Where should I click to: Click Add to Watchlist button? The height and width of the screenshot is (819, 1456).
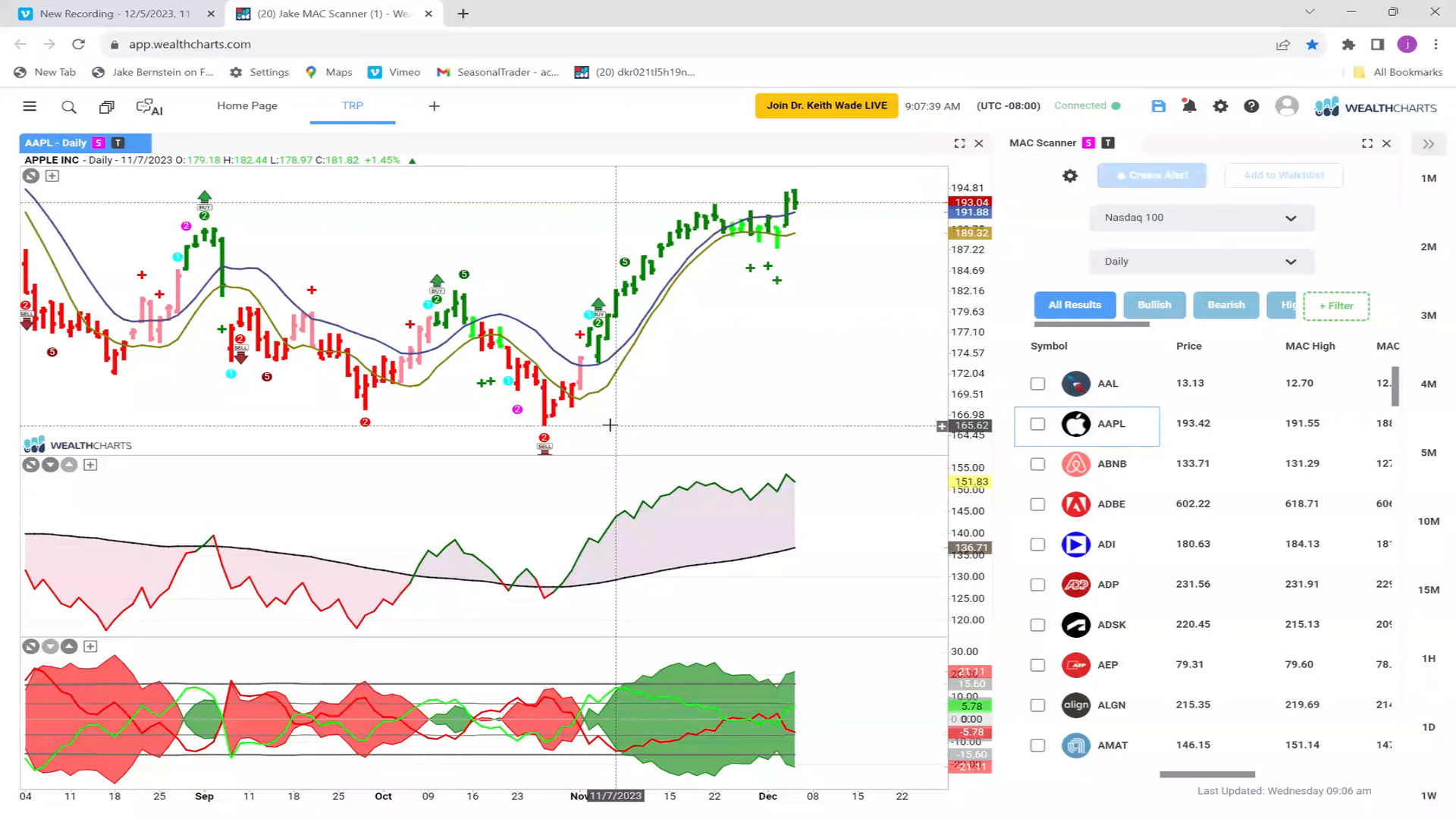pyautogui.click(x=1284, y=175)
